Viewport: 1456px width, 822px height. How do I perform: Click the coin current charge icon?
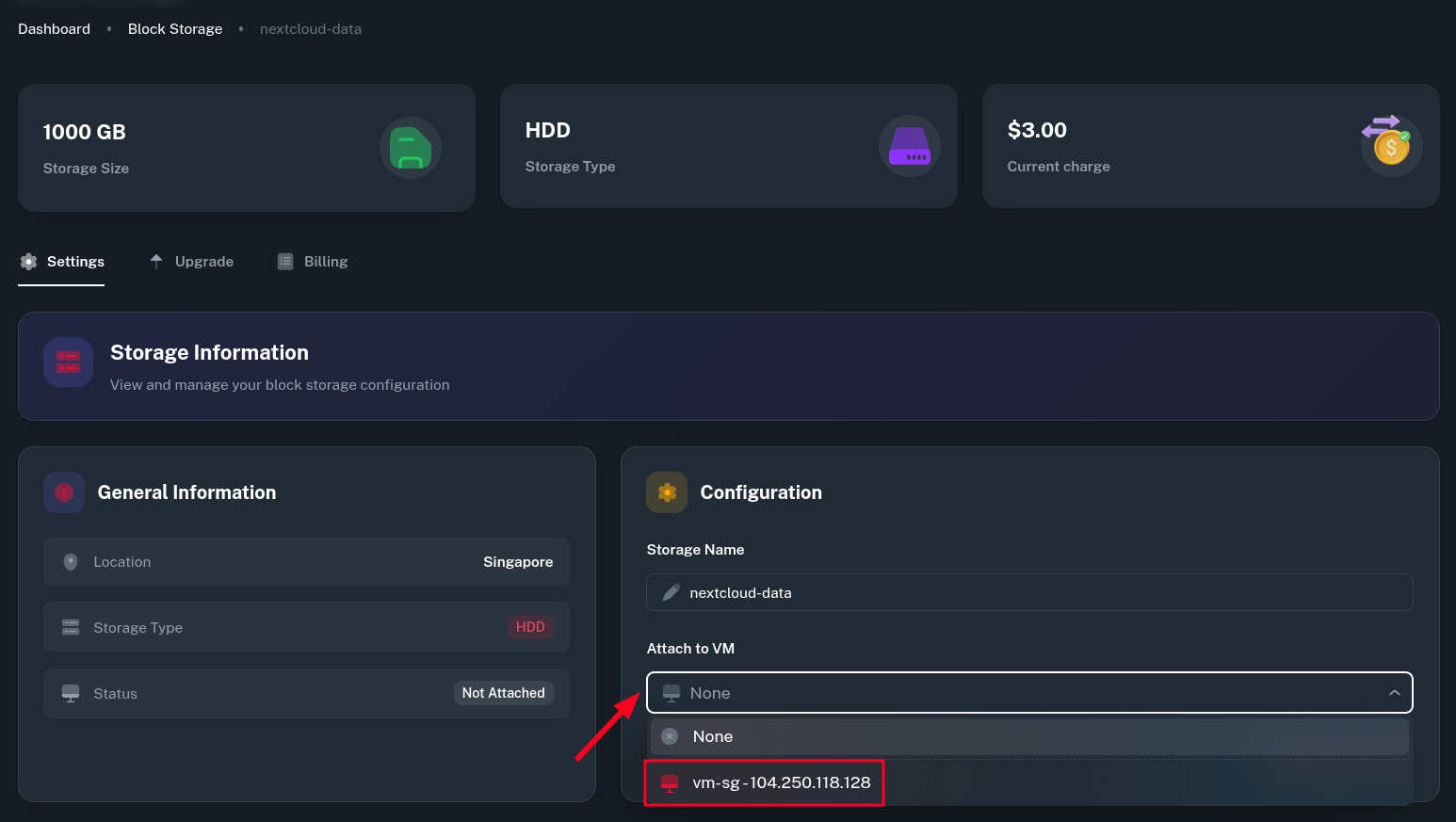click(1390, 145)
